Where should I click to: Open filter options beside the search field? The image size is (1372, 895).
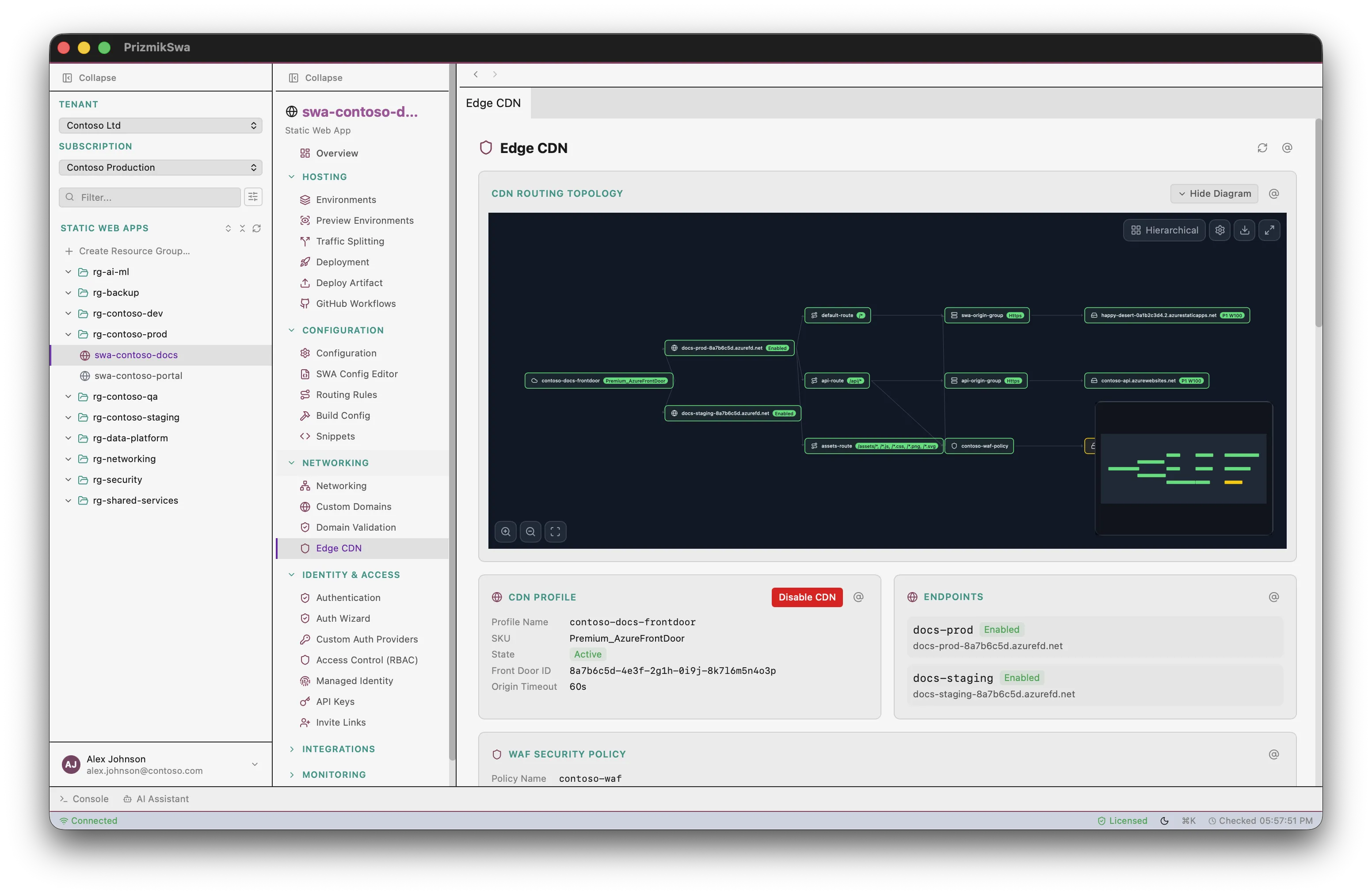pyautogui.click(x=253, y=197)
